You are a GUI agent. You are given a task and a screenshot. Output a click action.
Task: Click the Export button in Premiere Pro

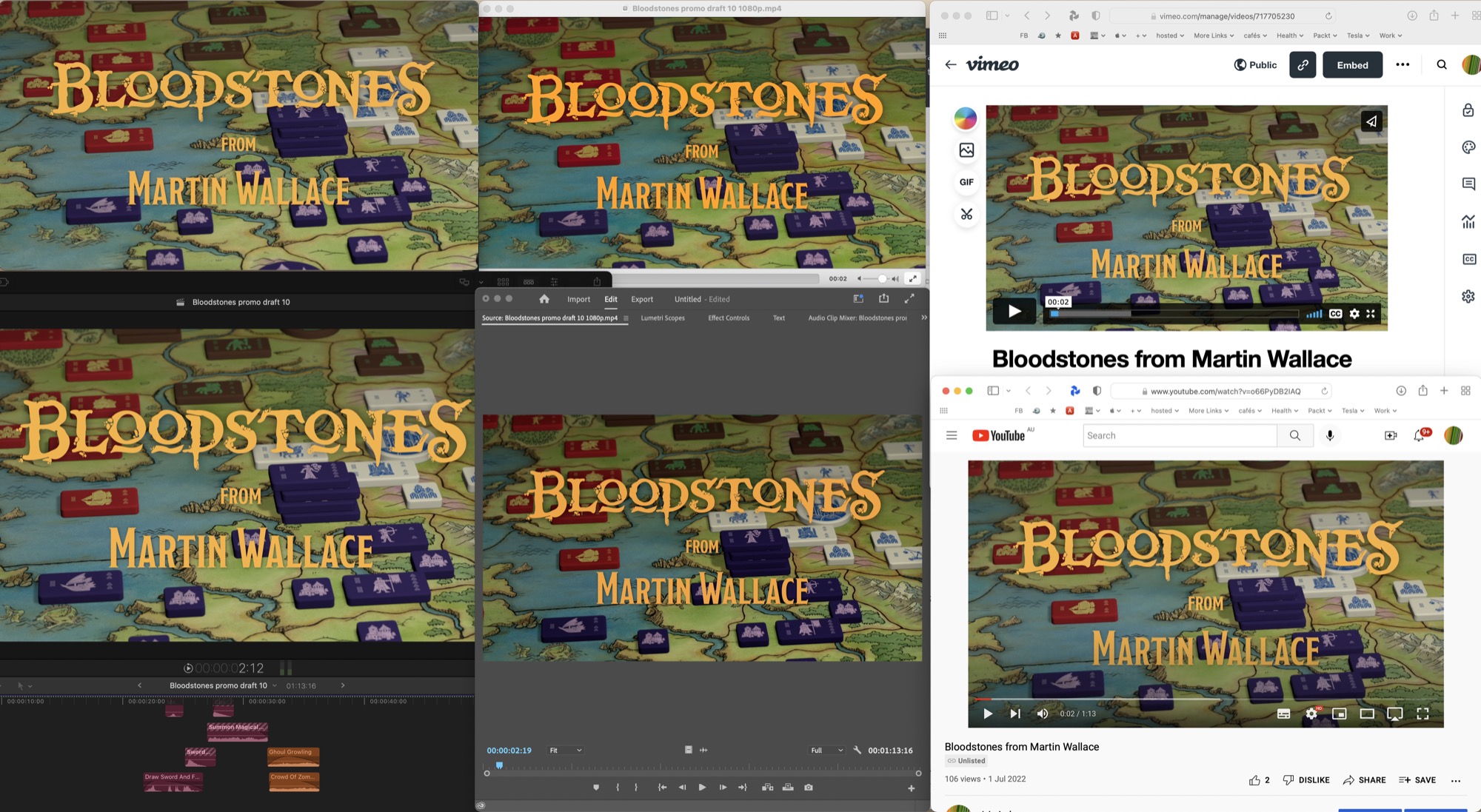pos(641,299)
